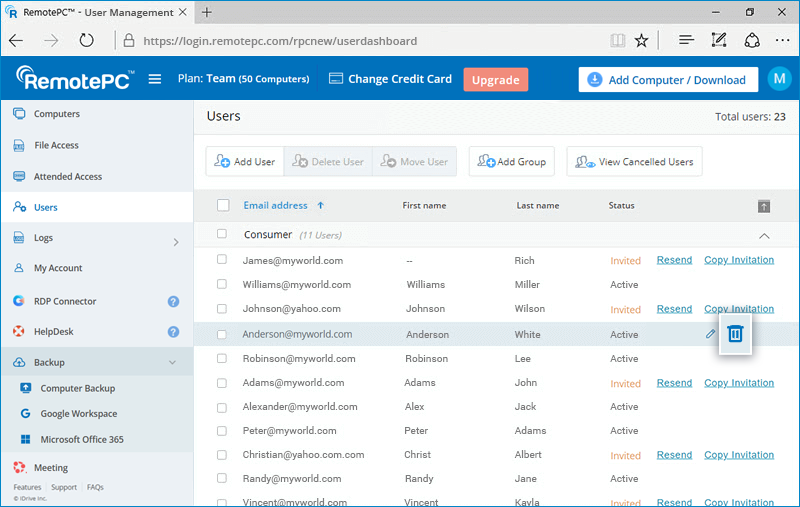Collapse the Consumer group chevron
Image resolution: width=800 pixels, height=507 pixels.
(x=764, y=236)
